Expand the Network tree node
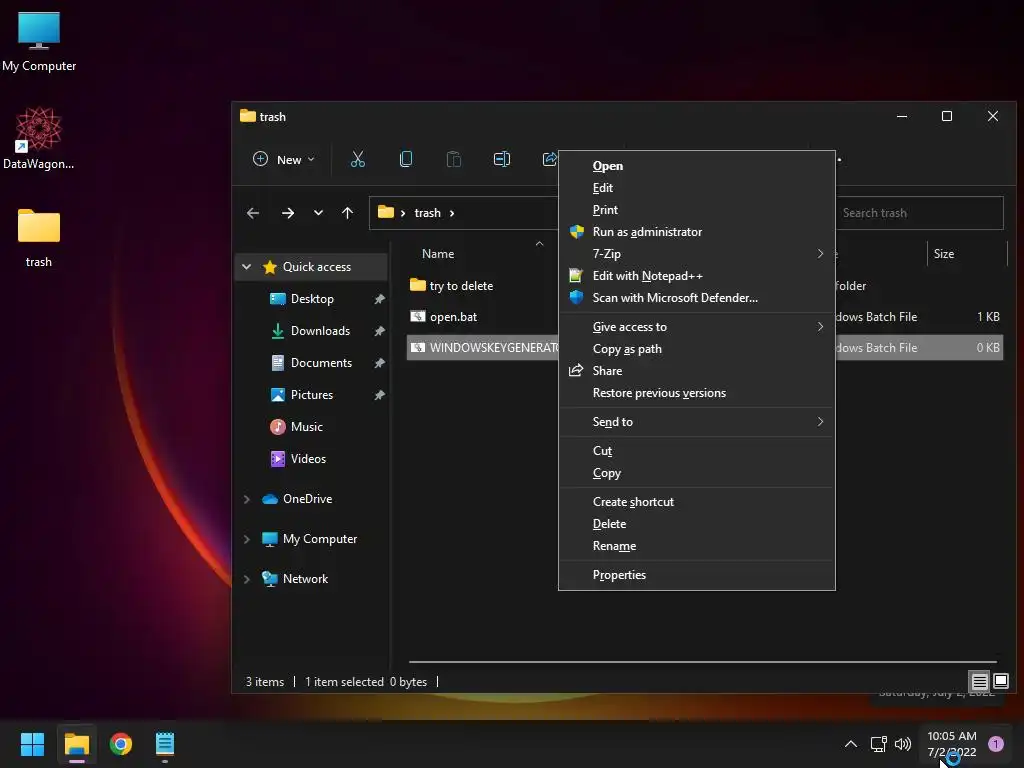 coord(246,579)
